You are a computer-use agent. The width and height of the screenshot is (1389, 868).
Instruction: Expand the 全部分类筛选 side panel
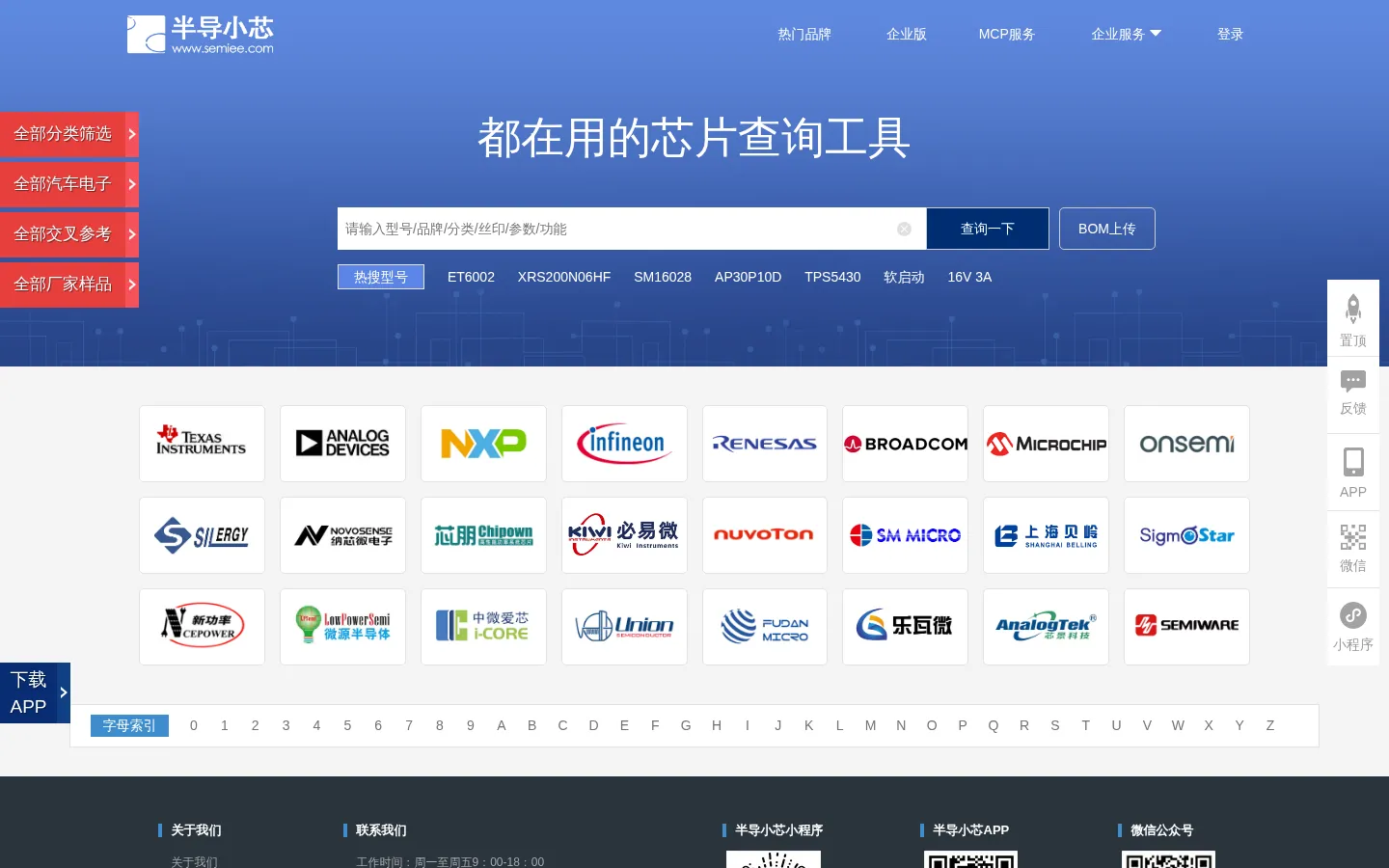69,134
